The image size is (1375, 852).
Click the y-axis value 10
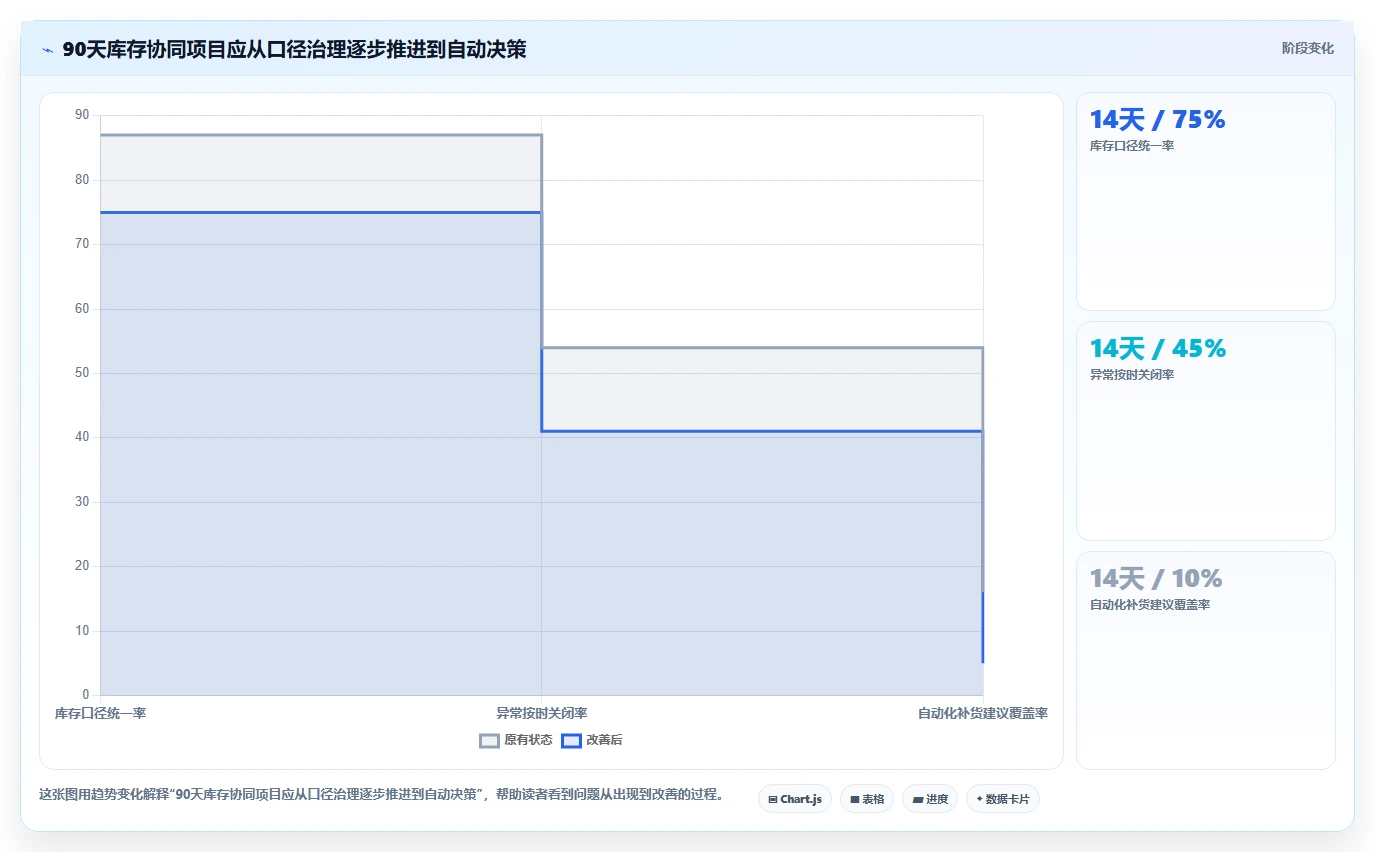point(82,631)
